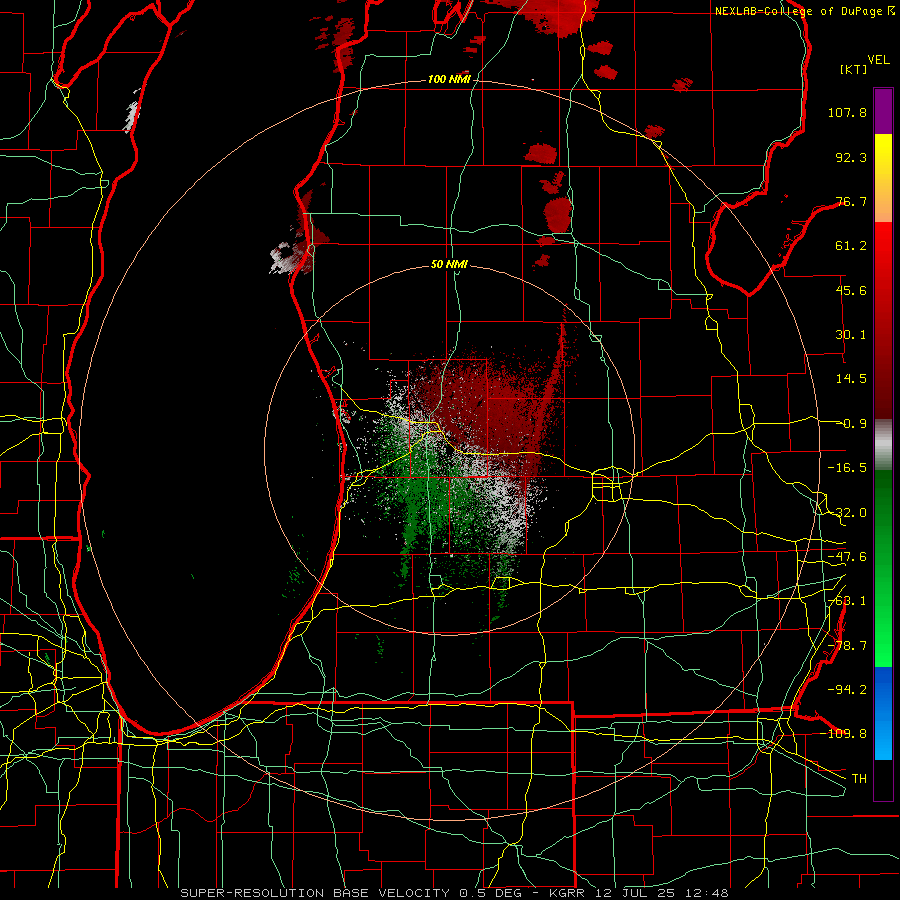Screen dimensions: 900x900
Task: Click the -94.2 velocity scale value
Action: [847, 689]
